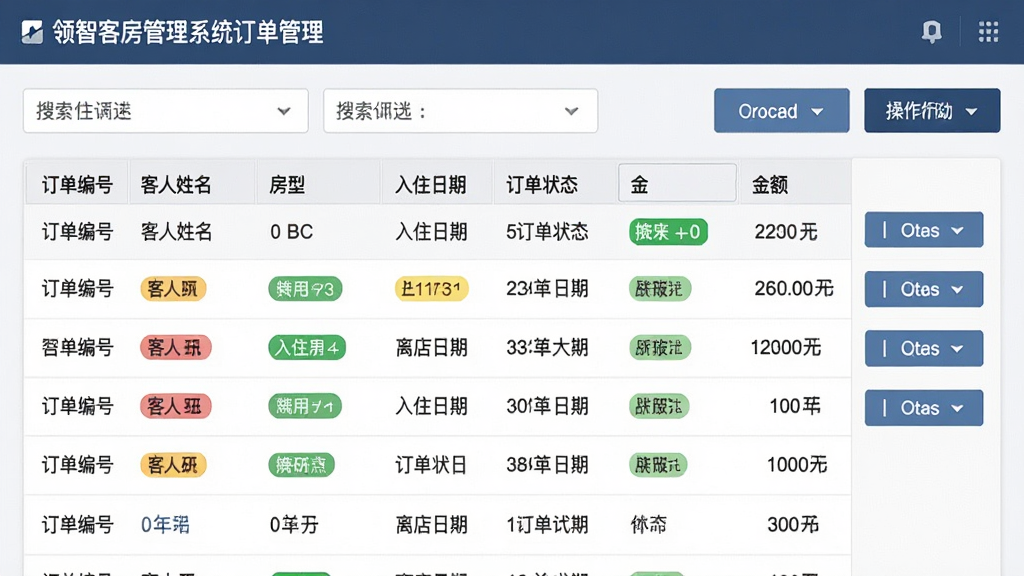Click light green status tag in 12000无 row
The height and width of the screenshot is (576, 1024).
tap(660, 347)
